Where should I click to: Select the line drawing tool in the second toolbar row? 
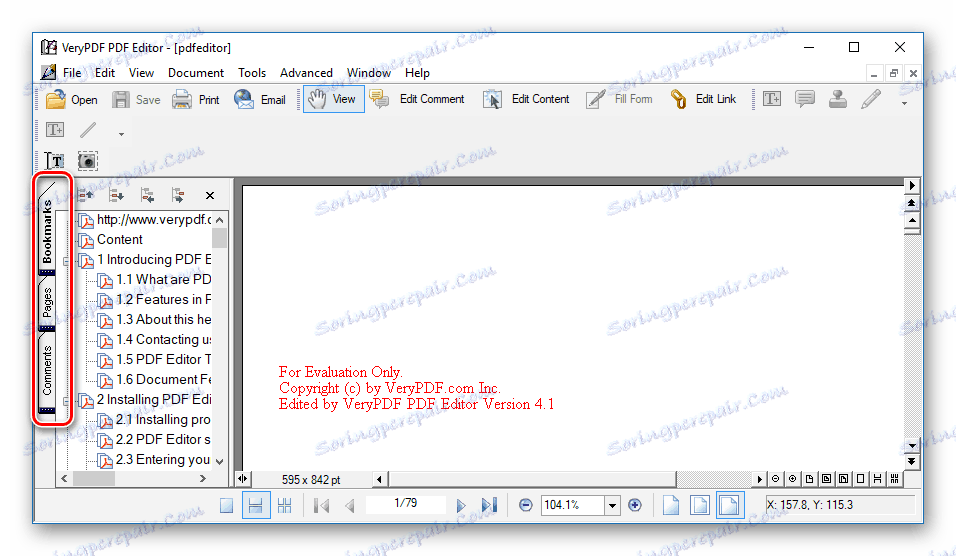tap(88, 130)
